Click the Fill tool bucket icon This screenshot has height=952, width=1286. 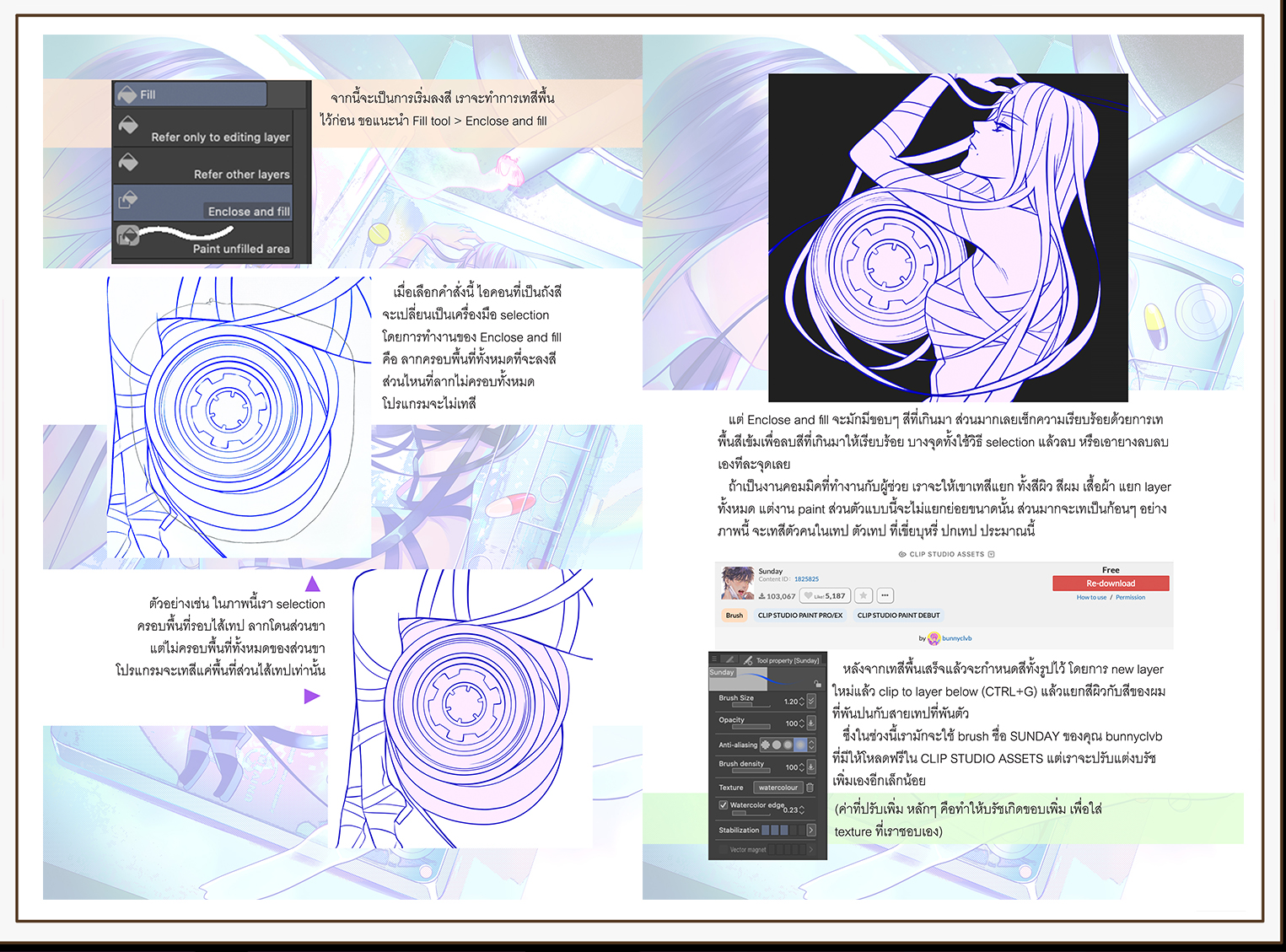coord(128,94)
